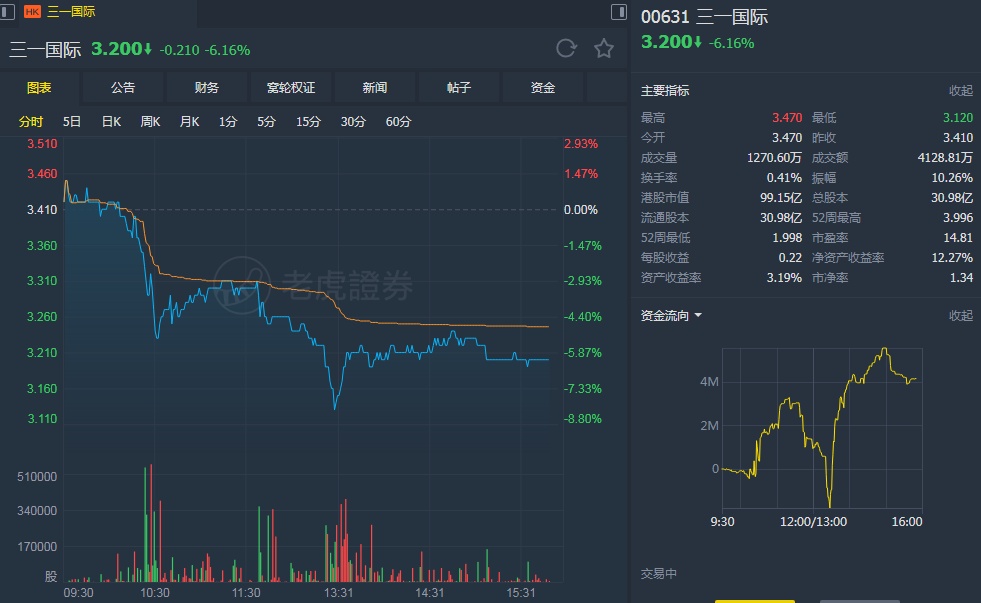Open the 资金流向 dropdown arrow

pyautogui.click(x=698, y=316)
